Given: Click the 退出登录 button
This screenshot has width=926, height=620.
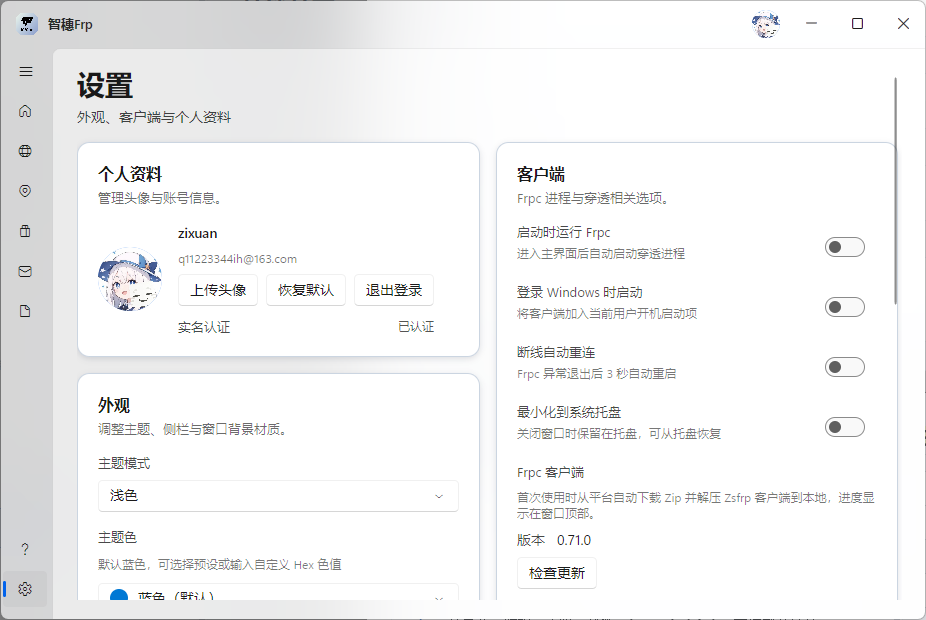Looking at the screenshot, I should coord(394,290).
